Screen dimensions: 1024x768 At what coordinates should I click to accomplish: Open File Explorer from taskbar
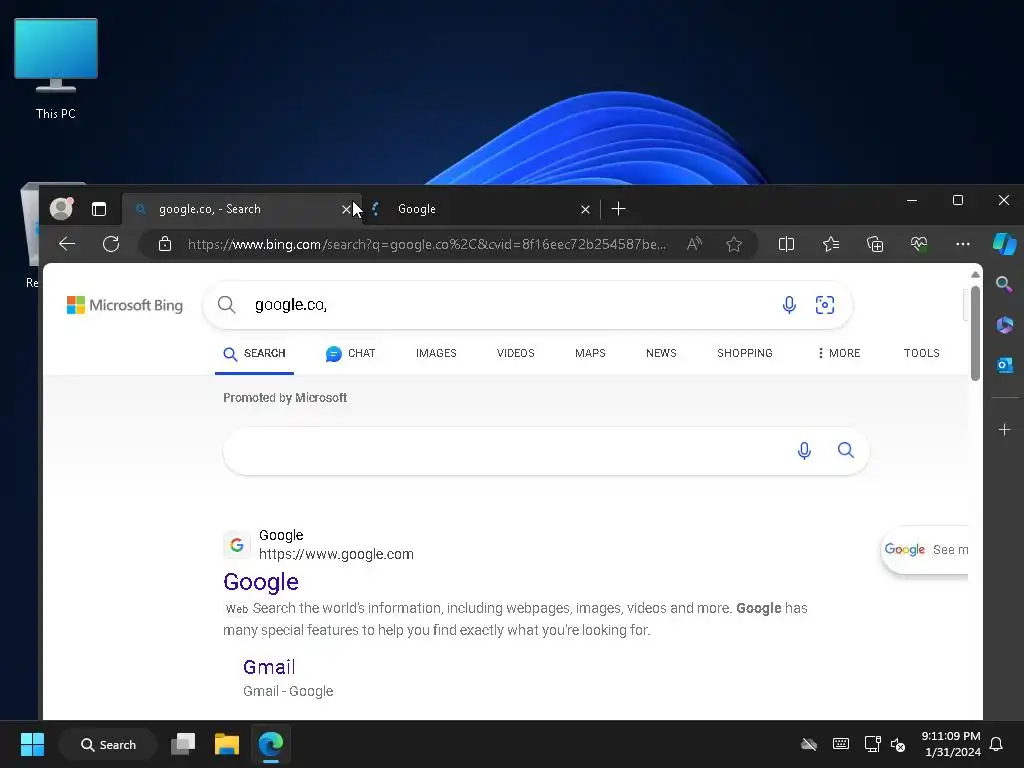coord(227,744)
